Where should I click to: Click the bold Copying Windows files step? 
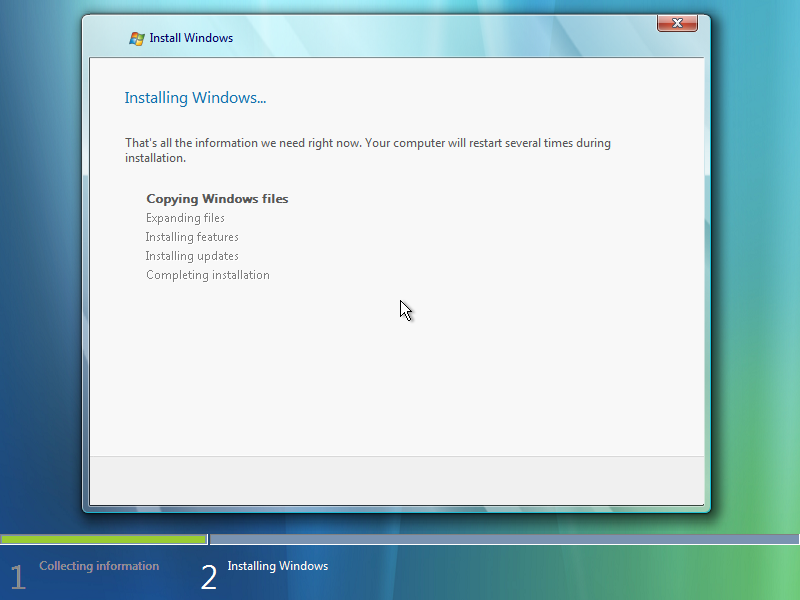217,198
